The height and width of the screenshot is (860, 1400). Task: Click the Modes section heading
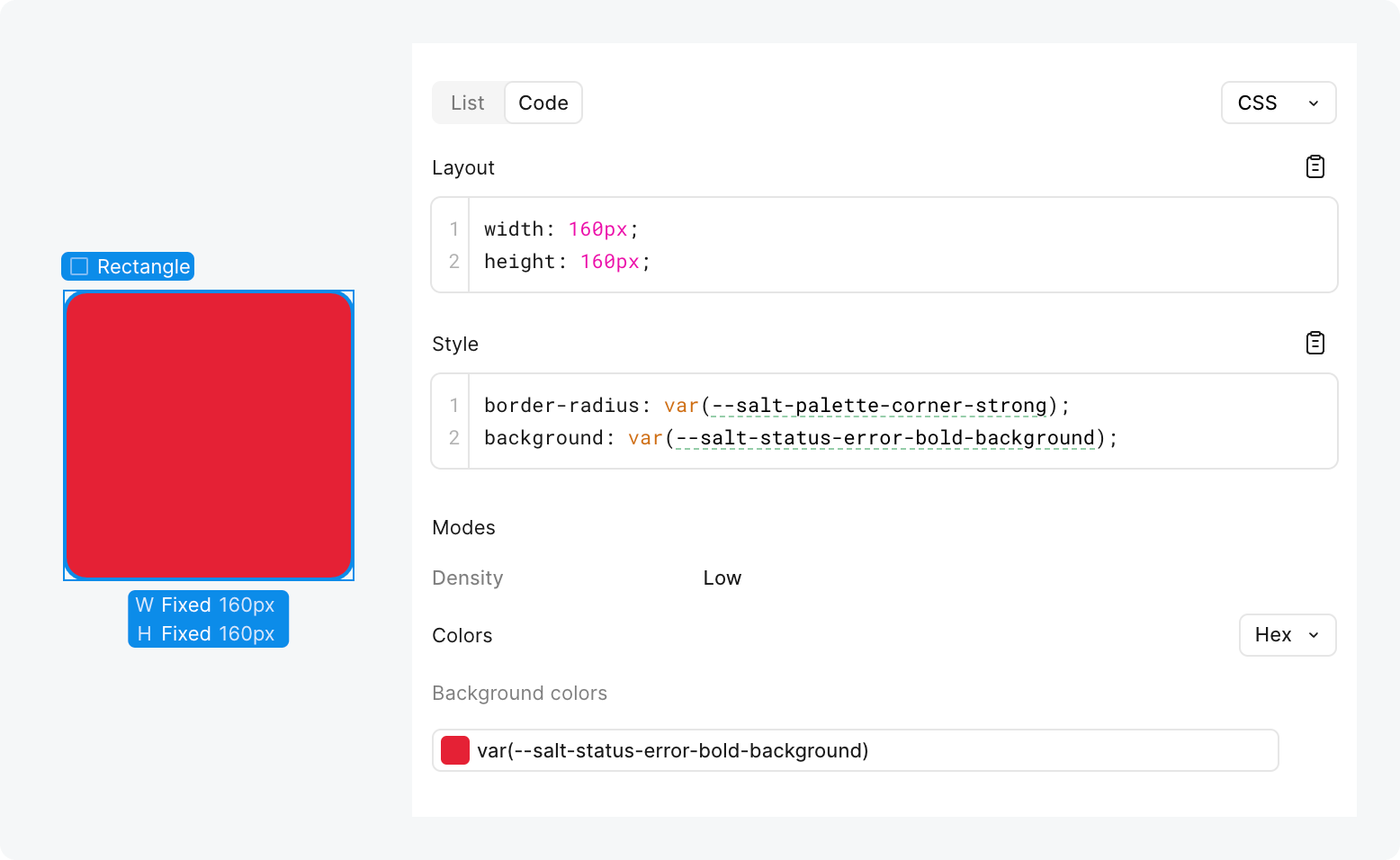click(463, 528)
